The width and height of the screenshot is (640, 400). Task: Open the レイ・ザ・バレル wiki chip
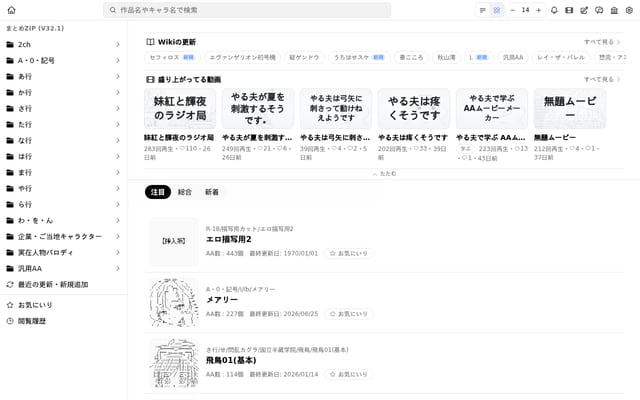(561, 58)
